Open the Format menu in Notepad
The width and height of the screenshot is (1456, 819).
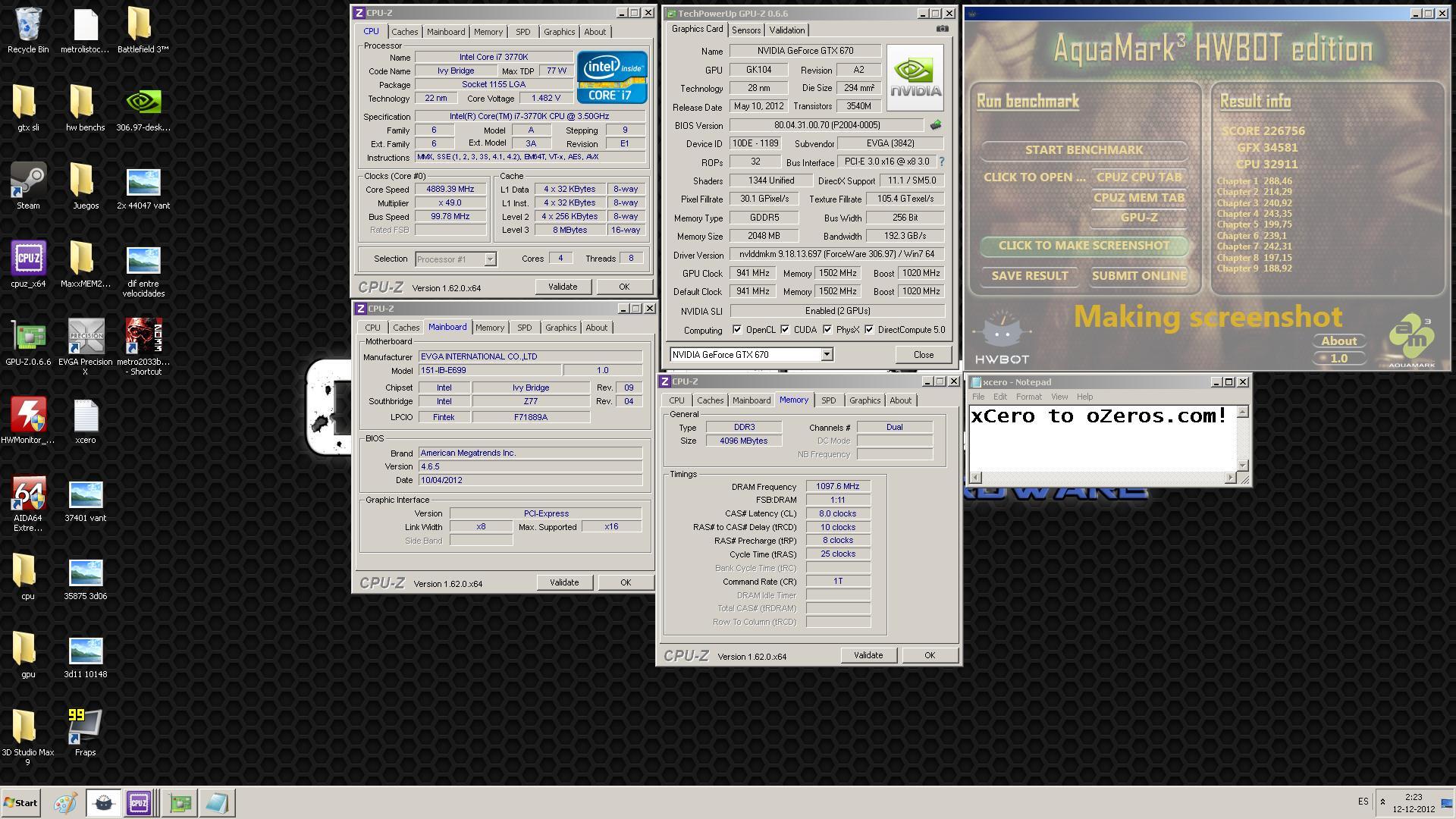pyautogui.click(x=1028, y=397)
